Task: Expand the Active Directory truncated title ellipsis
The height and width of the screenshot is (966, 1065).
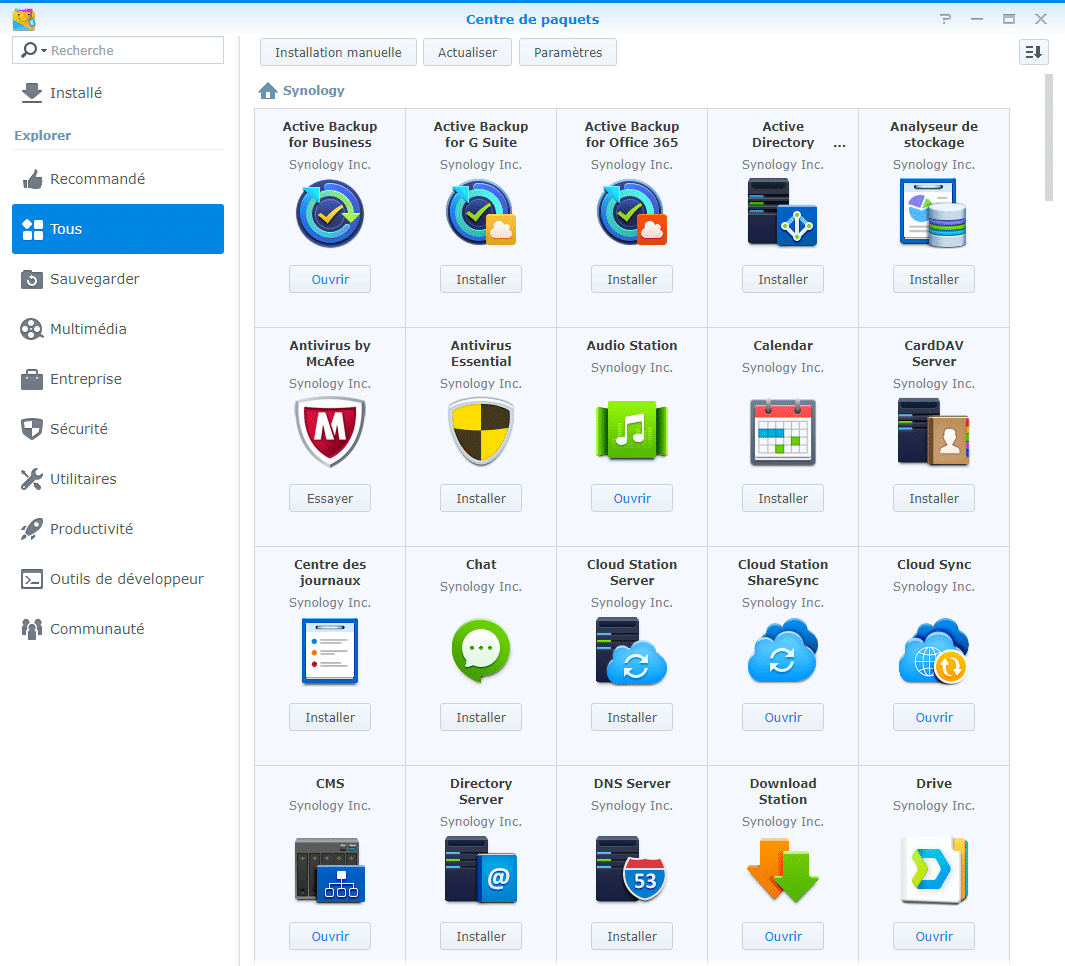Action: [x=840, y=143]
